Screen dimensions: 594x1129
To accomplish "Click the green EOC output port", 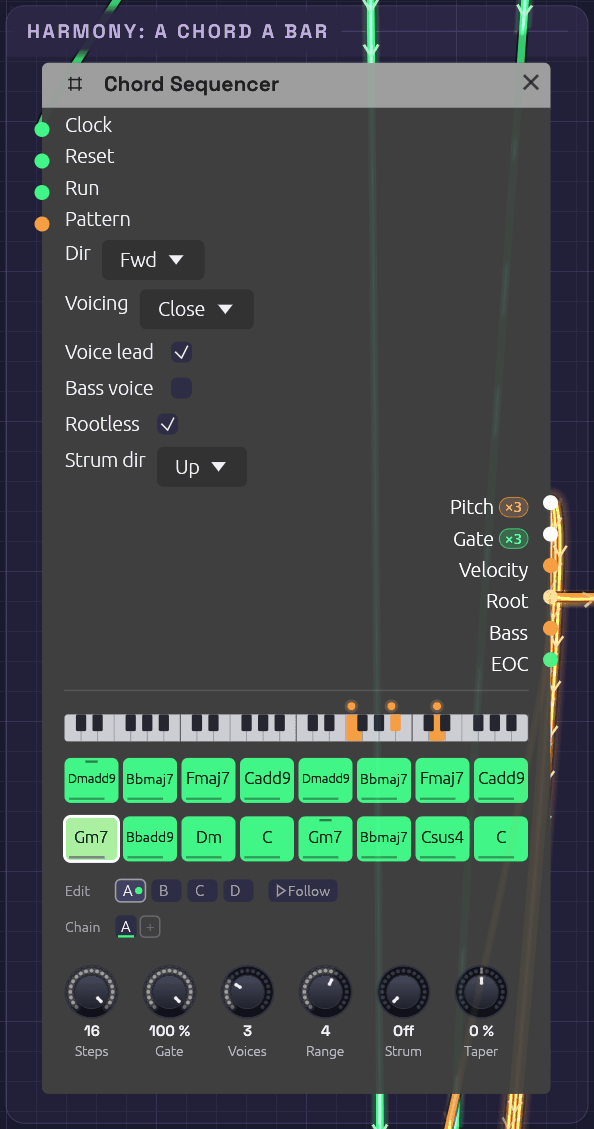I will (550, 660).
